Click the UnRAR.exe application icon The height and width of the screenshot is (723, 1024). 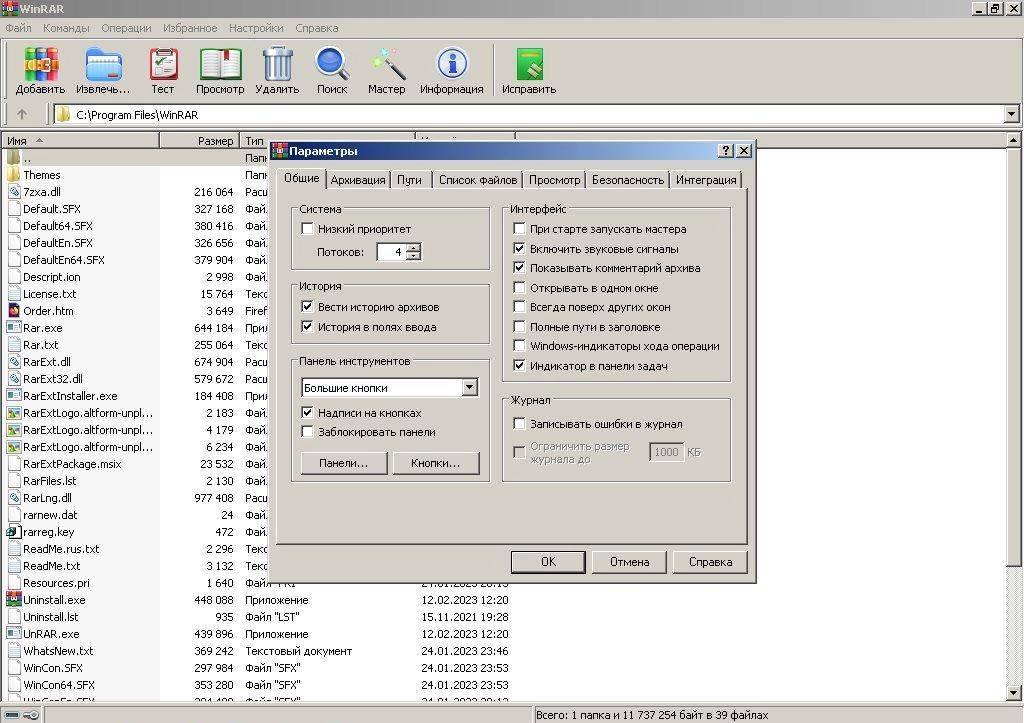[x=14, y=633]
